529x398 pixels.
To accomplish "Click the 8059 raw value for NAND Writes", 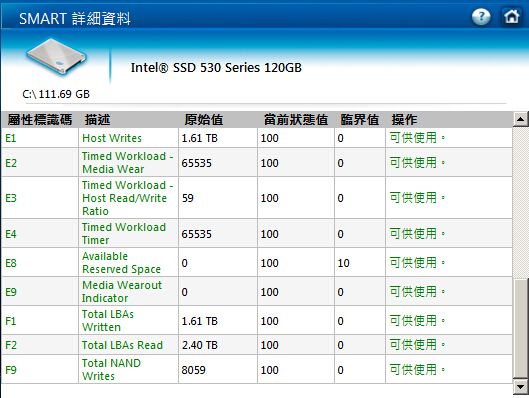I will 194,370.
